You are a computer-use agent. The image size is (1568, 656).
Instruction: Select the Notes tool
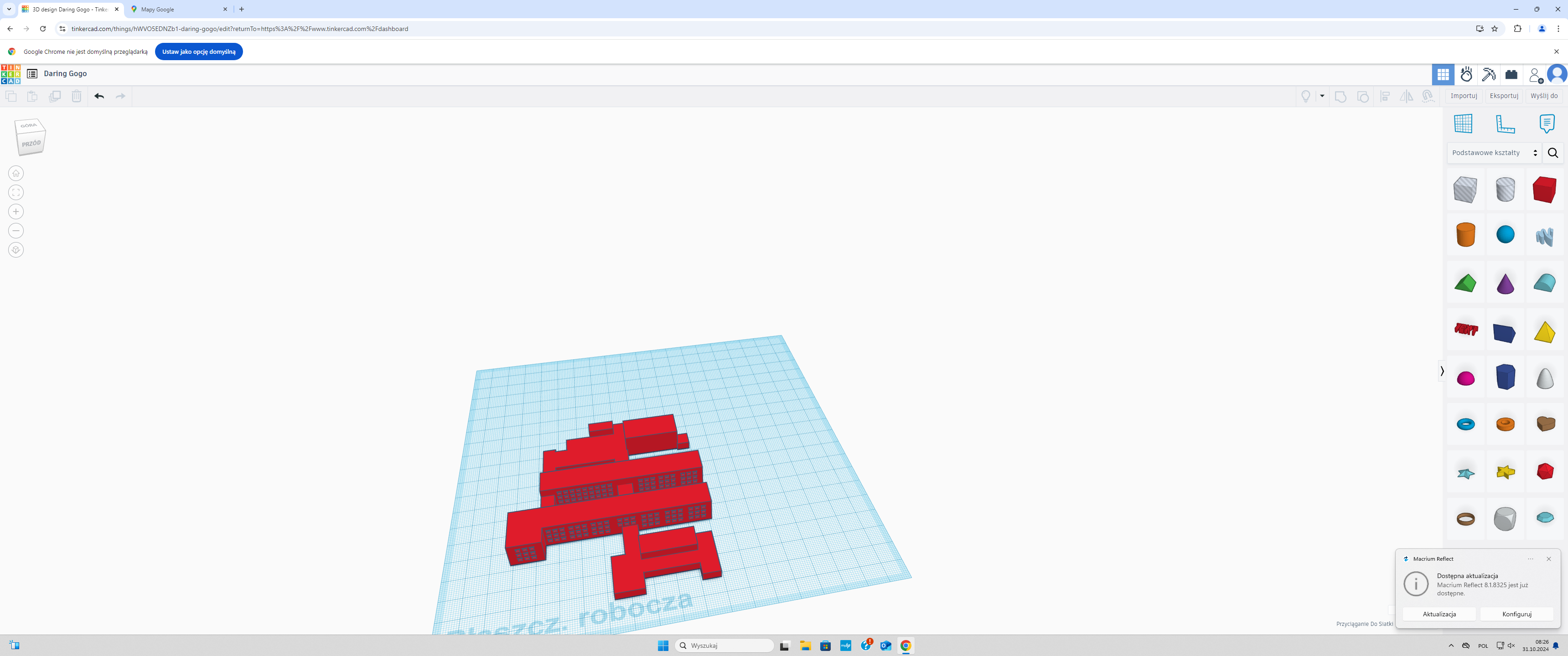(x=1547, y=124)
